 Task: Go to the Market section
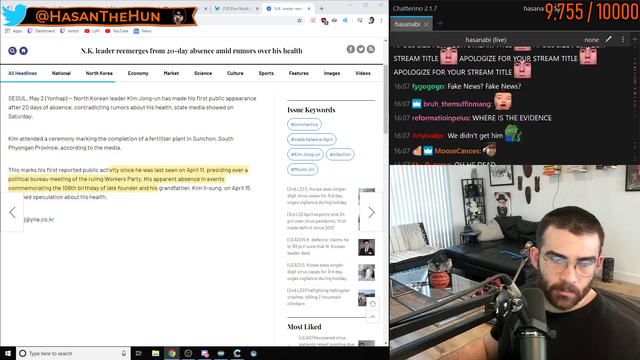point(171,73)
